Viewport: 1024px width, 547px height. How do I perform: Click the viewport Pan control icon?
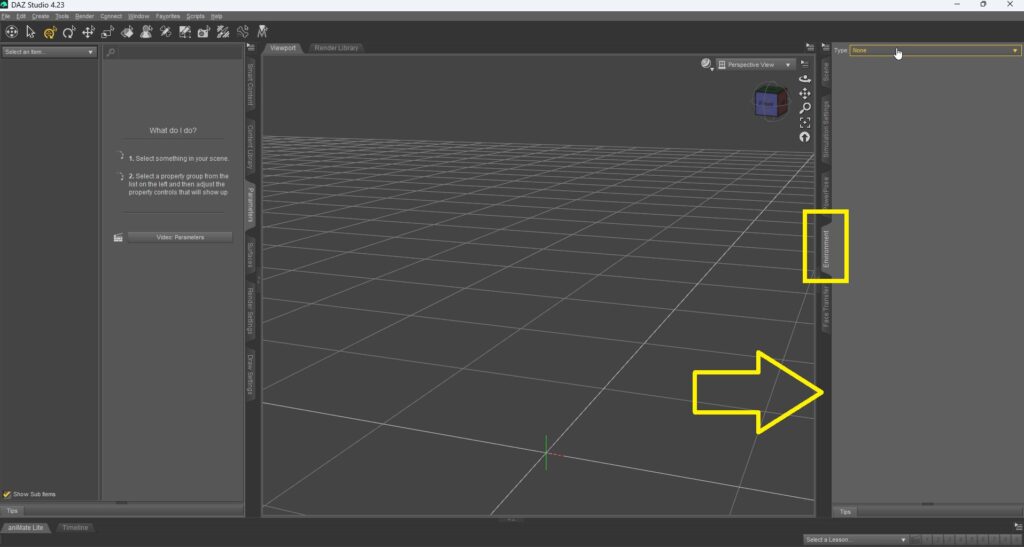(x=805, y=93)
